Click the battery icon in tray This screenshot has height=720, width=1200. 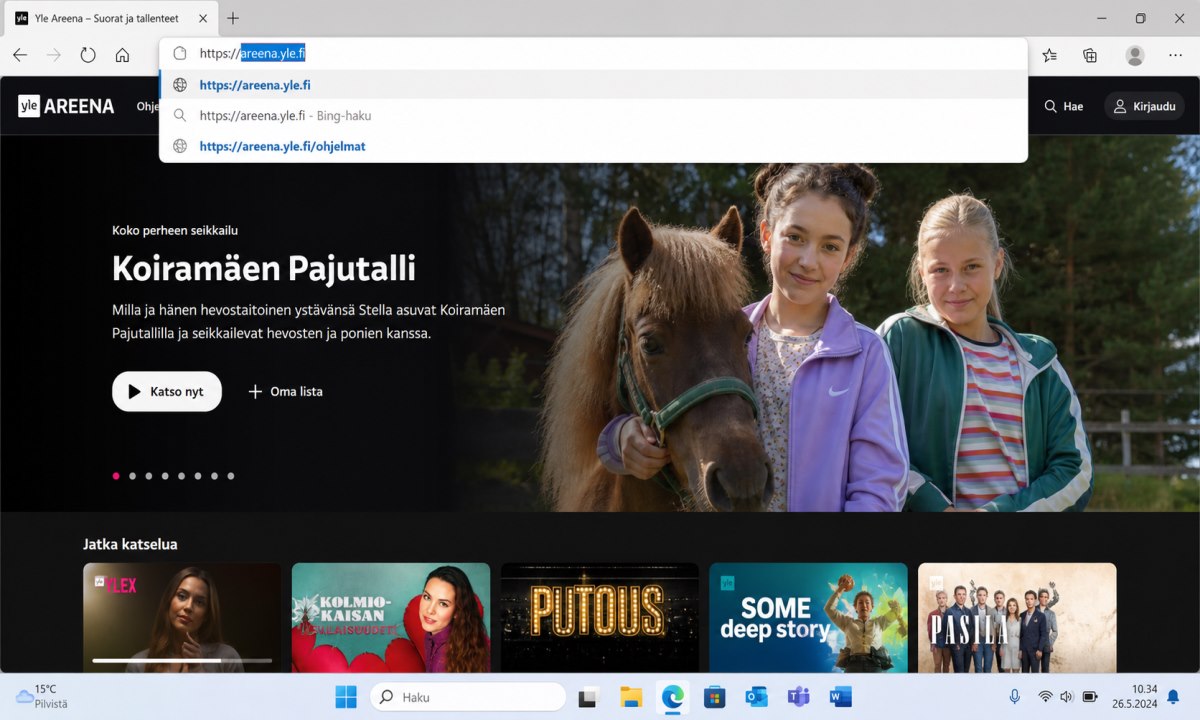[1090, 697]
